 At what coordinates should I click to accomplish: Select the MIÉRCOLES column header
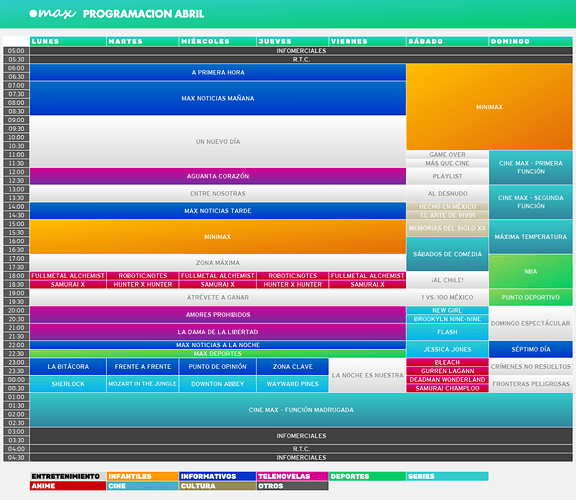(217, 41)
